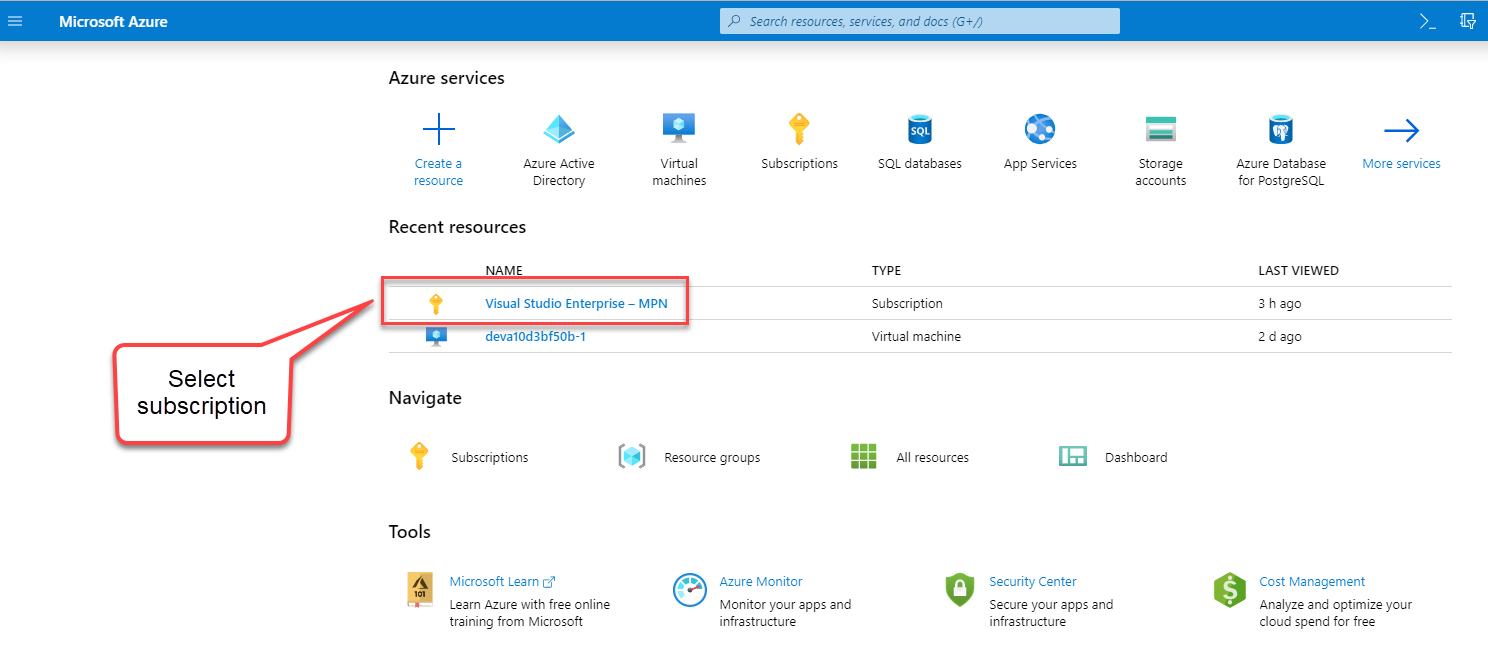
Task: Open Microsoft Learn link
Action: coord(502,581)
